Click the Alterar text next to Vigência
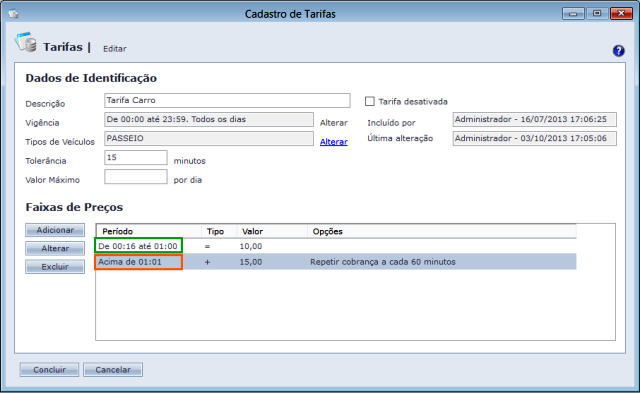Screen dimensions: 640x393 (333, 122)
